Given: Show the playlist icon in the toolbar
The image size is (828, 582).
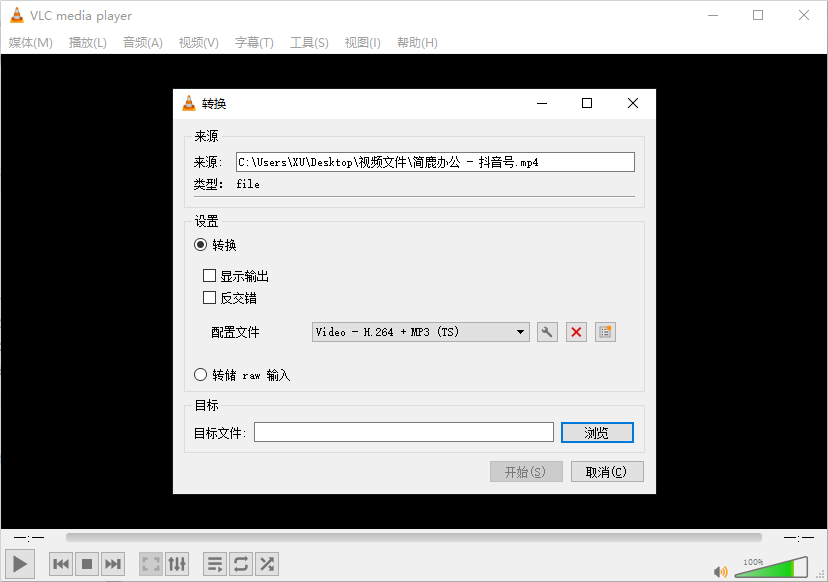Looking at the screenshot, I should coord(214,563).
